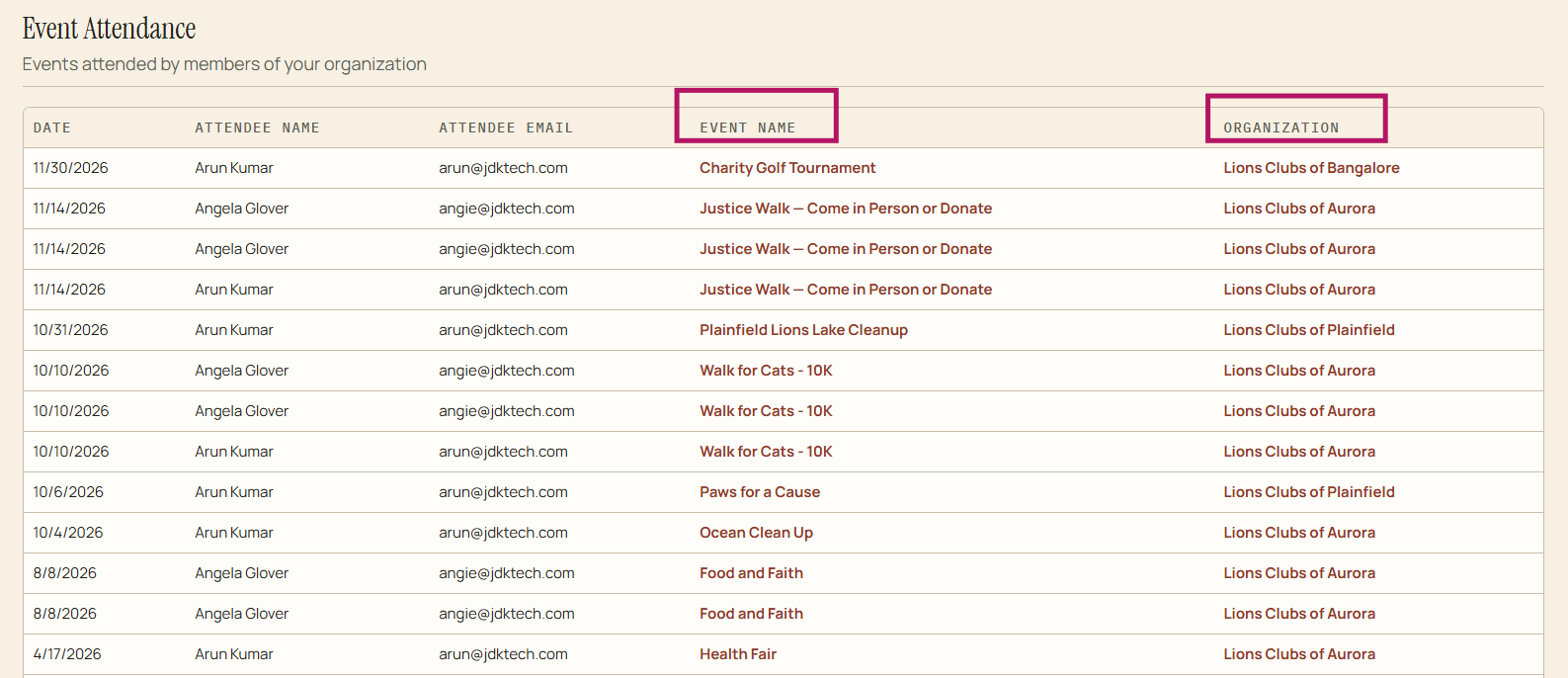Open the Charity Golf Tournament event link

(x=787, y=168)
